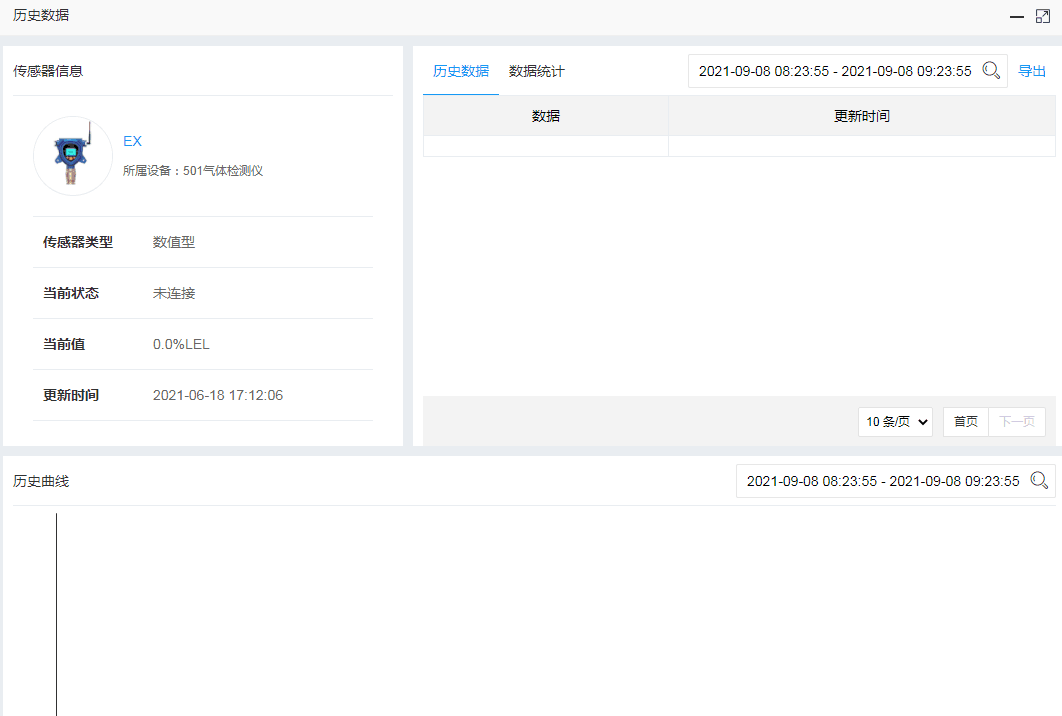Click the gas detector sensor image

pos(72,156)
